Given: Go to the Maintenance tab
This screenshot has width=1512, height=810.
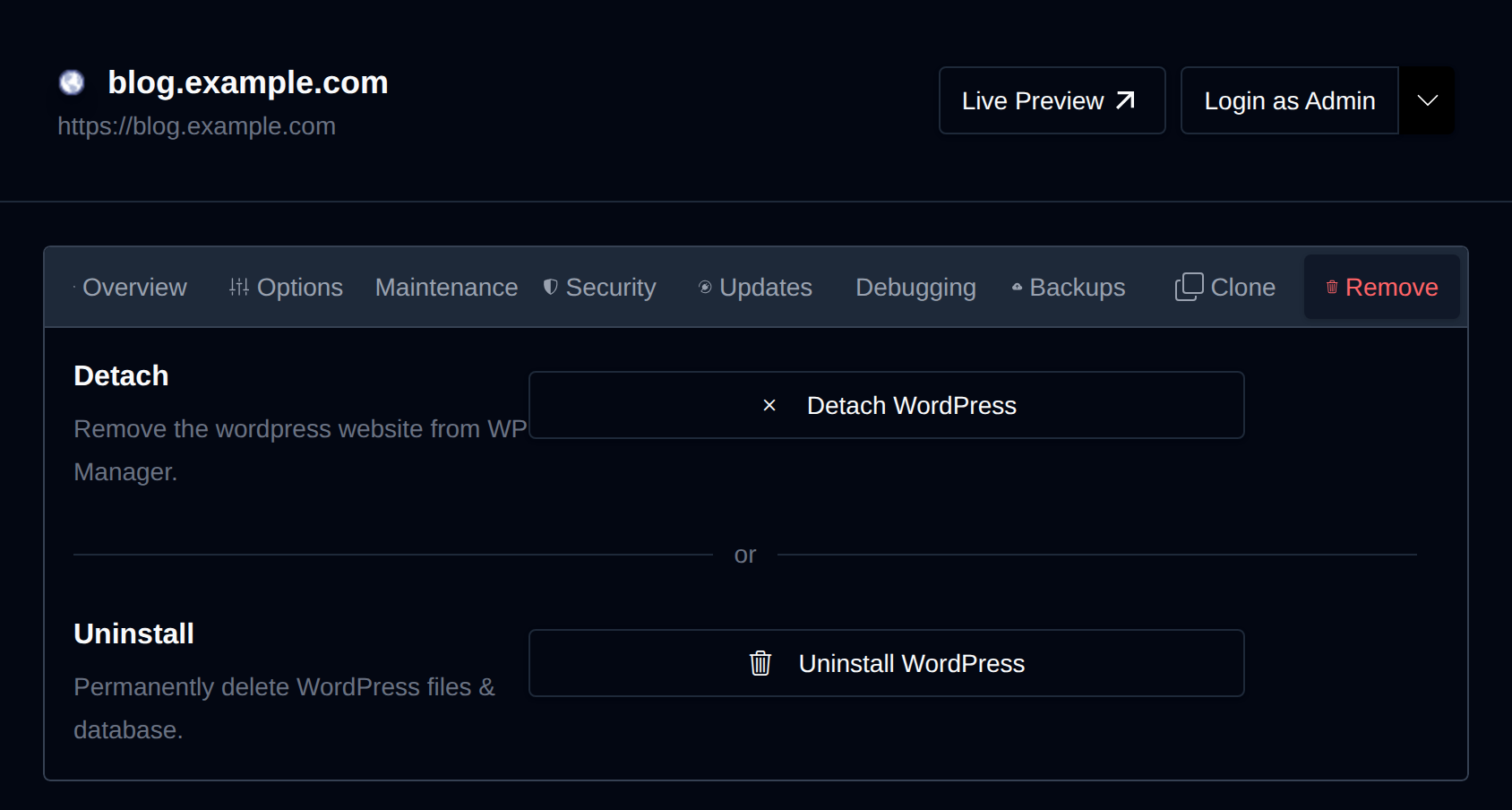Looking at the screenshot, I should click(x=446, y=287).
